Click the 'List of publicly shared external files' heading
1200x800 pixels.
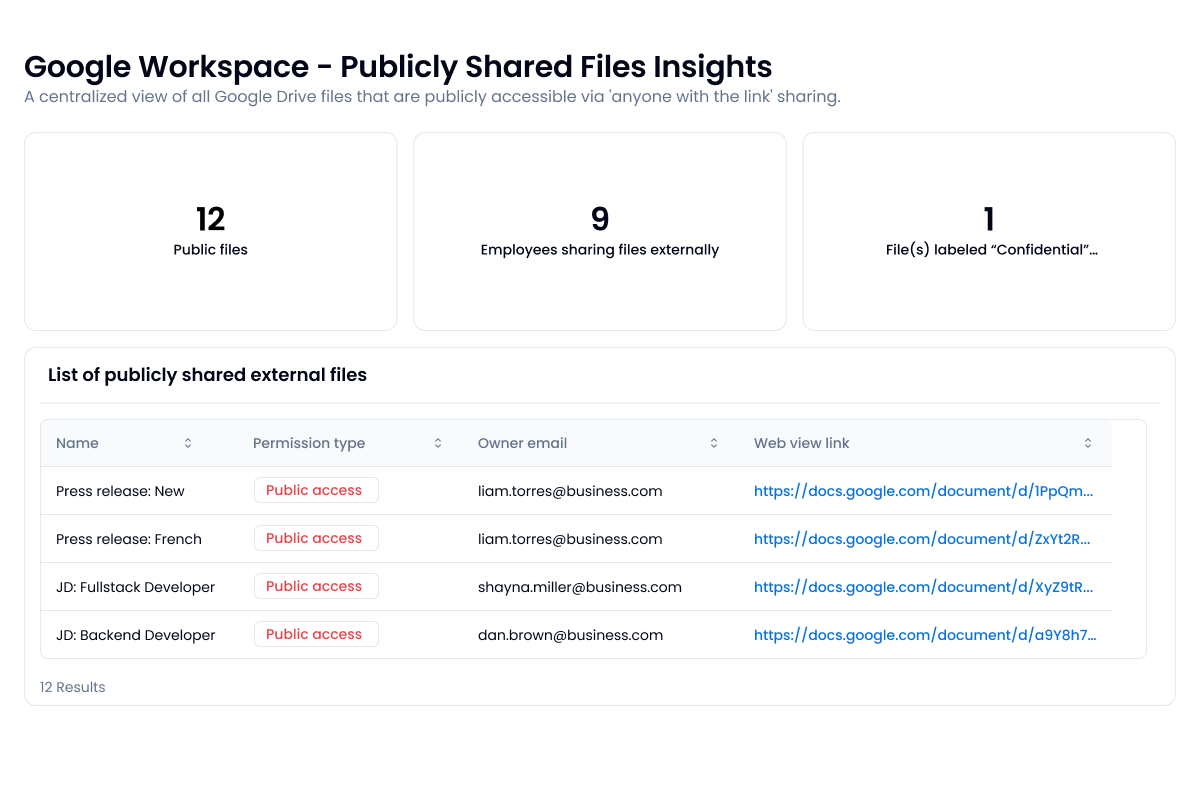point(207,374)
